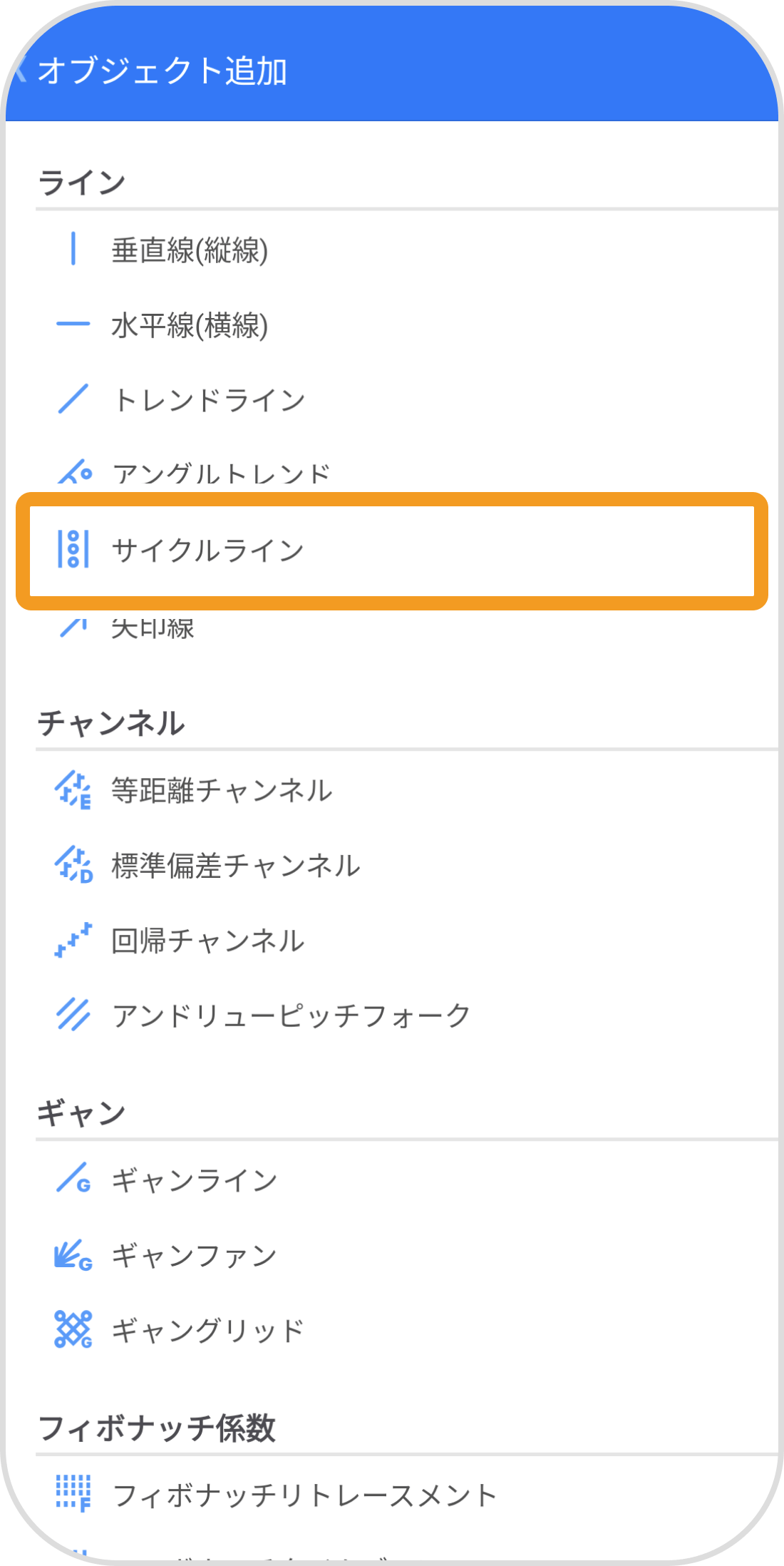This screenshot has width=784, height=1566.
Task: Choose the Gann grid icon
Action: point(73,1329)
